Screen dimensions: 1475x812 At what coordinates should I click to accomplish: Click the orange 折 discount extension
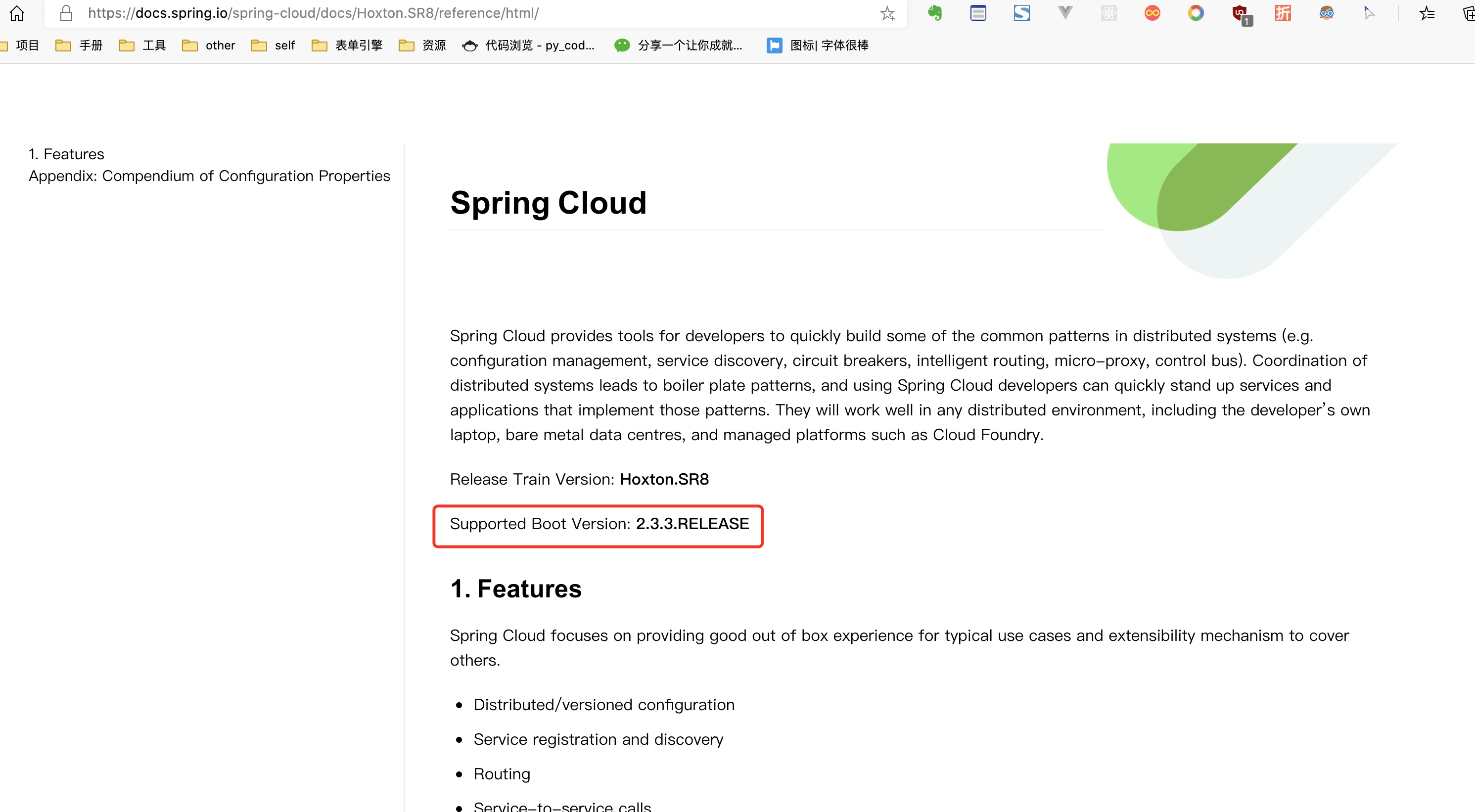1283,13
